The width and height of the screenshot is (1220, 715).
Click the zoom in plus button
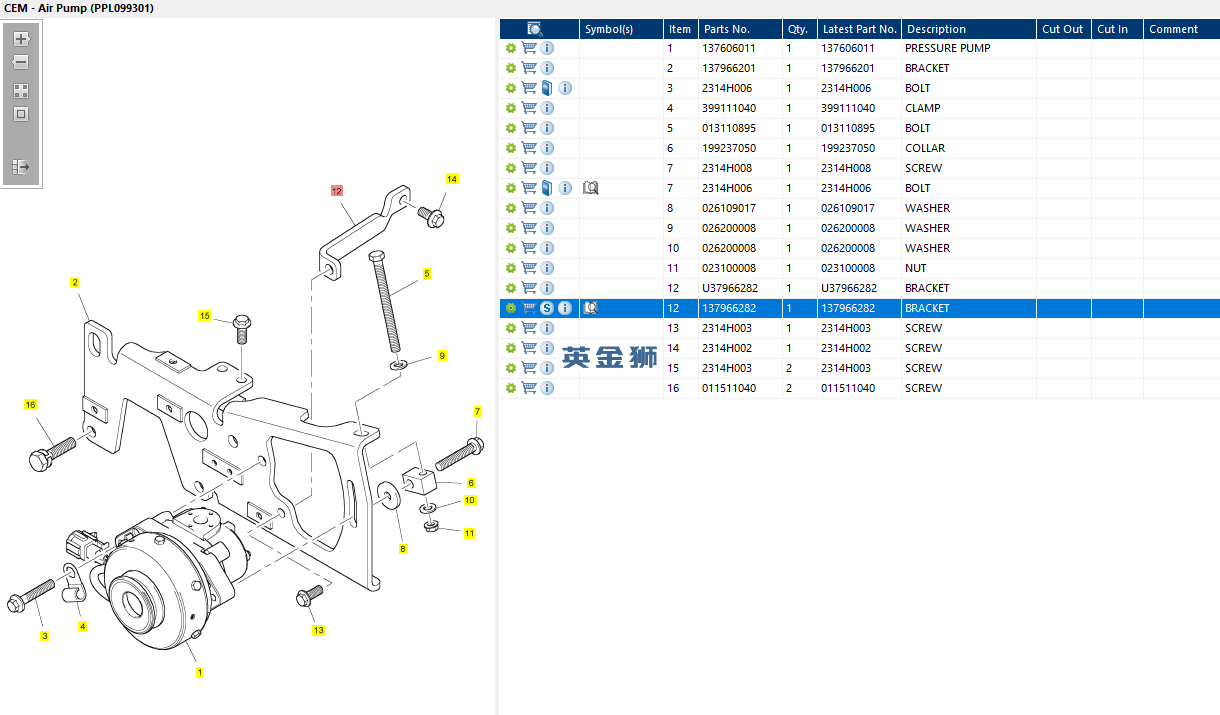[21, 39]
